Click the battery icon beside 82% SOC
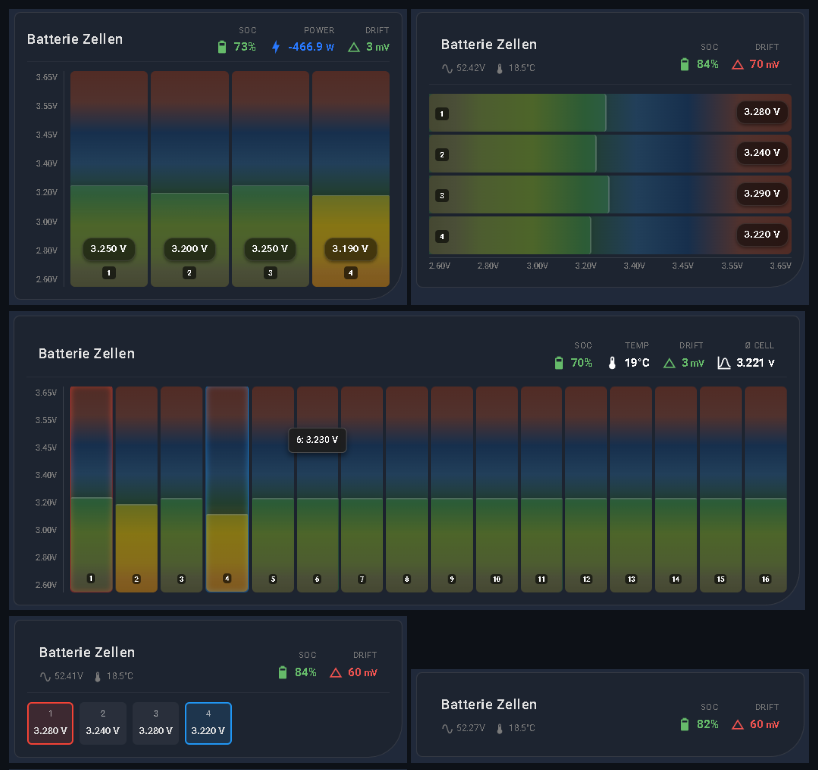Screen dimensions: 818x770 coord(685,724)
